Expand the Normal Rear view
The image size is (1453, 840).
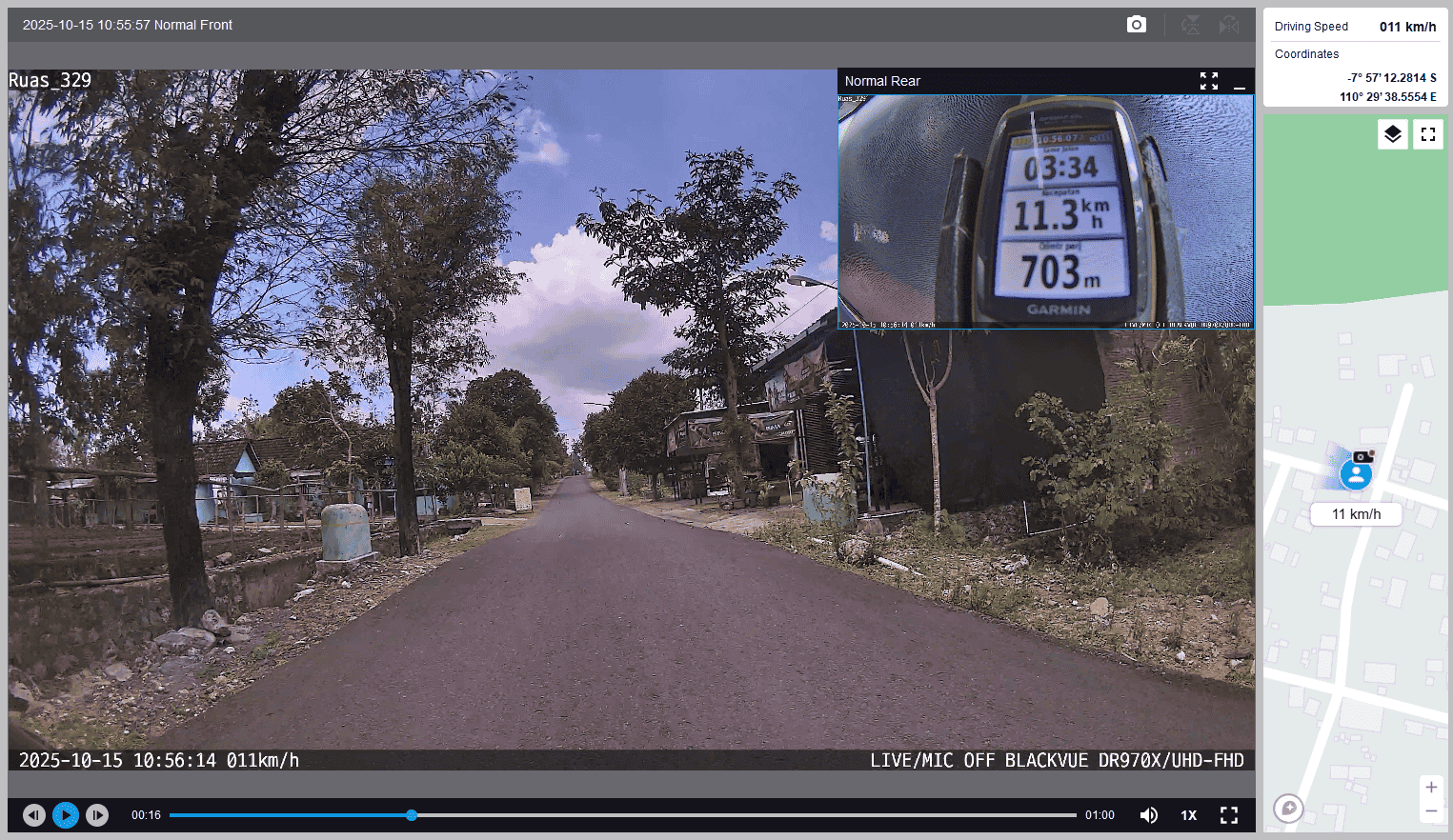pyautogui.click(x=1208, y=81)
